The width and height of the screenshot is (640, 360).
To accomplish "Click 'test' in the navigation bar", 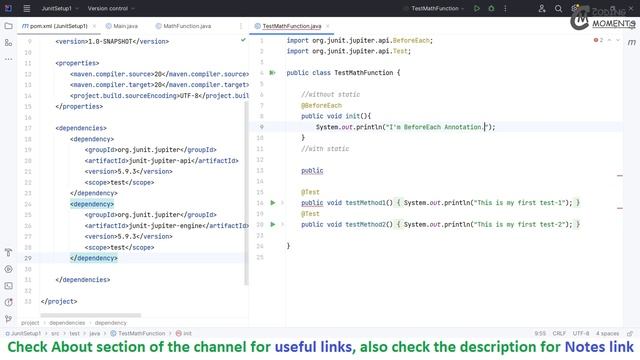I will (74, 333).
